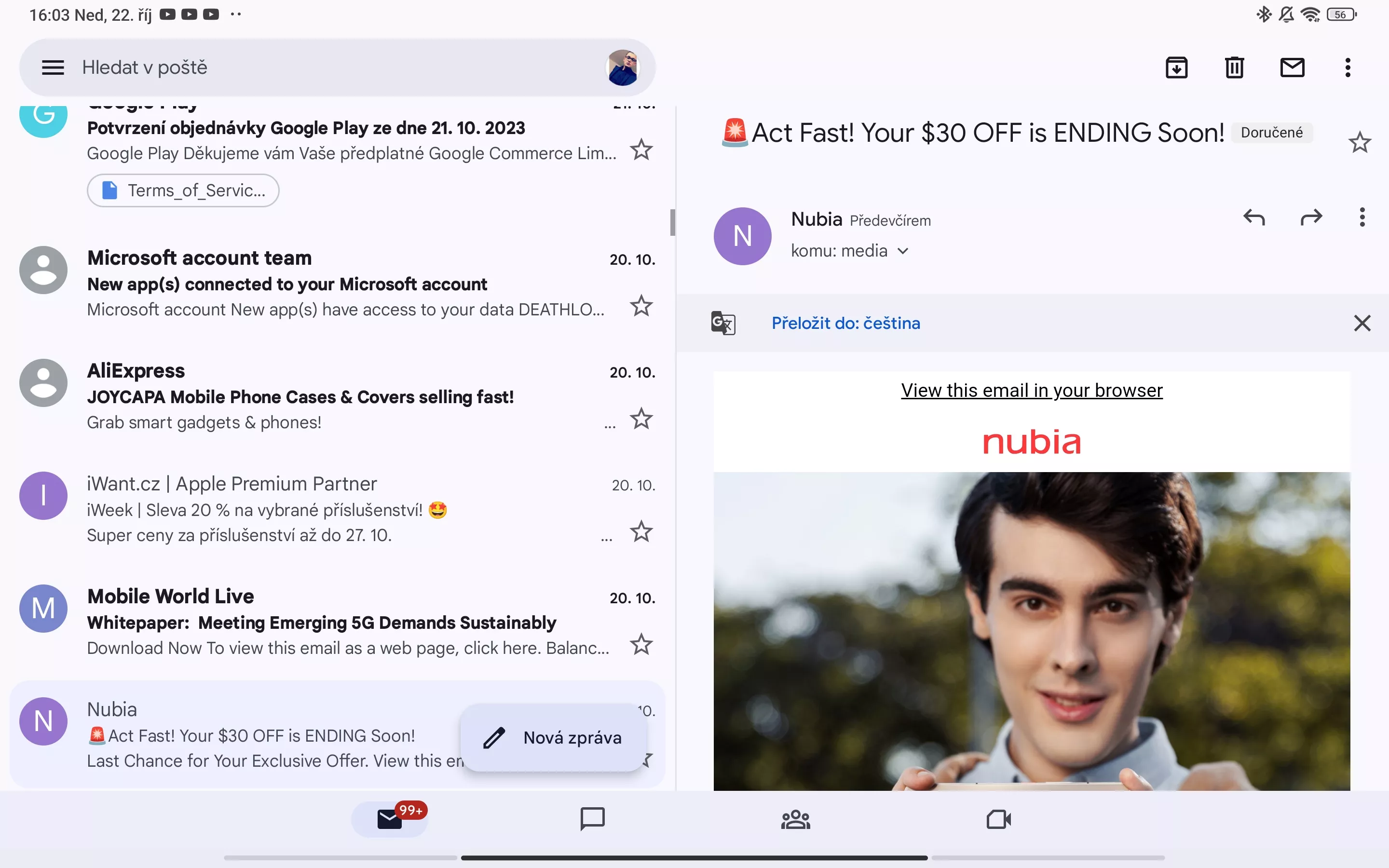Select the iWant.cz purple I avatar

coord(43,495)
